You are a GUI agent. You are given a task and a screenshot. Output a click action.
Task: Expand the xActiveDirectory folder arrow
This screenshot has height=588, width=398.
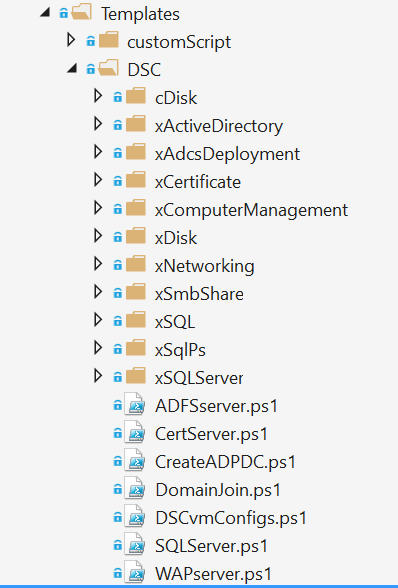[x=98, y=124]
